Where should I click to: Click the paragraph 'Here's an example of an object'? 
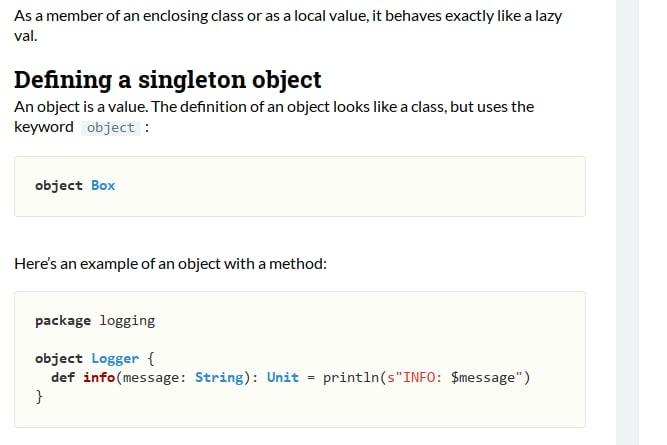pos(170,264)
